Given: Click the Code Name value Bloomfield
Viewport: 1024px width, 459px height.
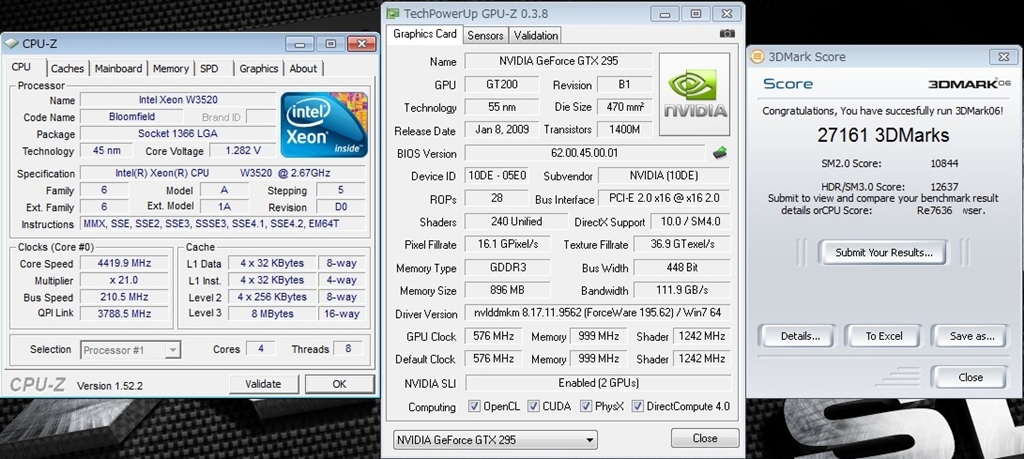Looking at the screenshot, I should [x=131, y=117].
